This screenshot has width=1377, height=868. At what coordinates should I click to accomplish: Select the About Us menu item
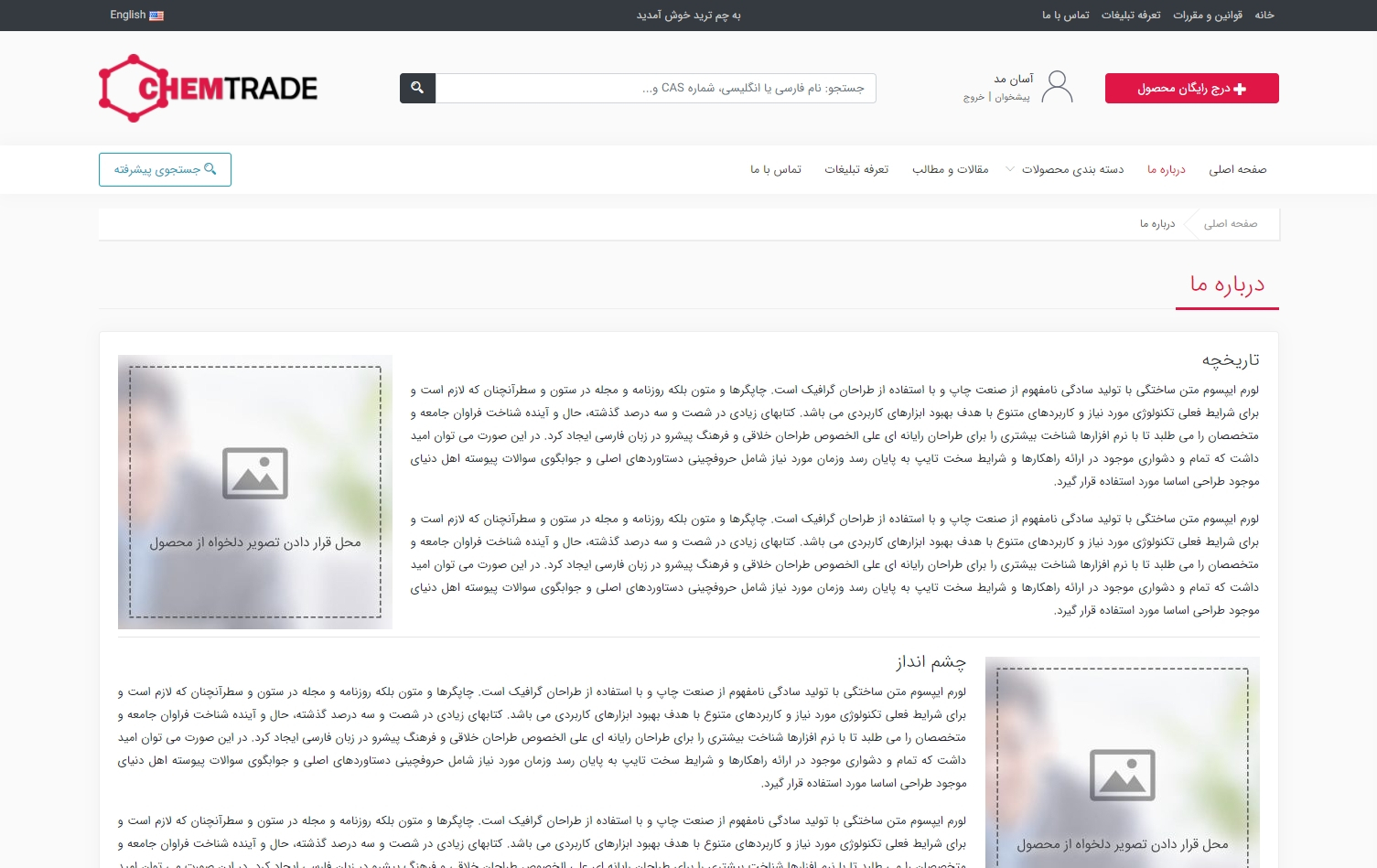[1166, 169]
